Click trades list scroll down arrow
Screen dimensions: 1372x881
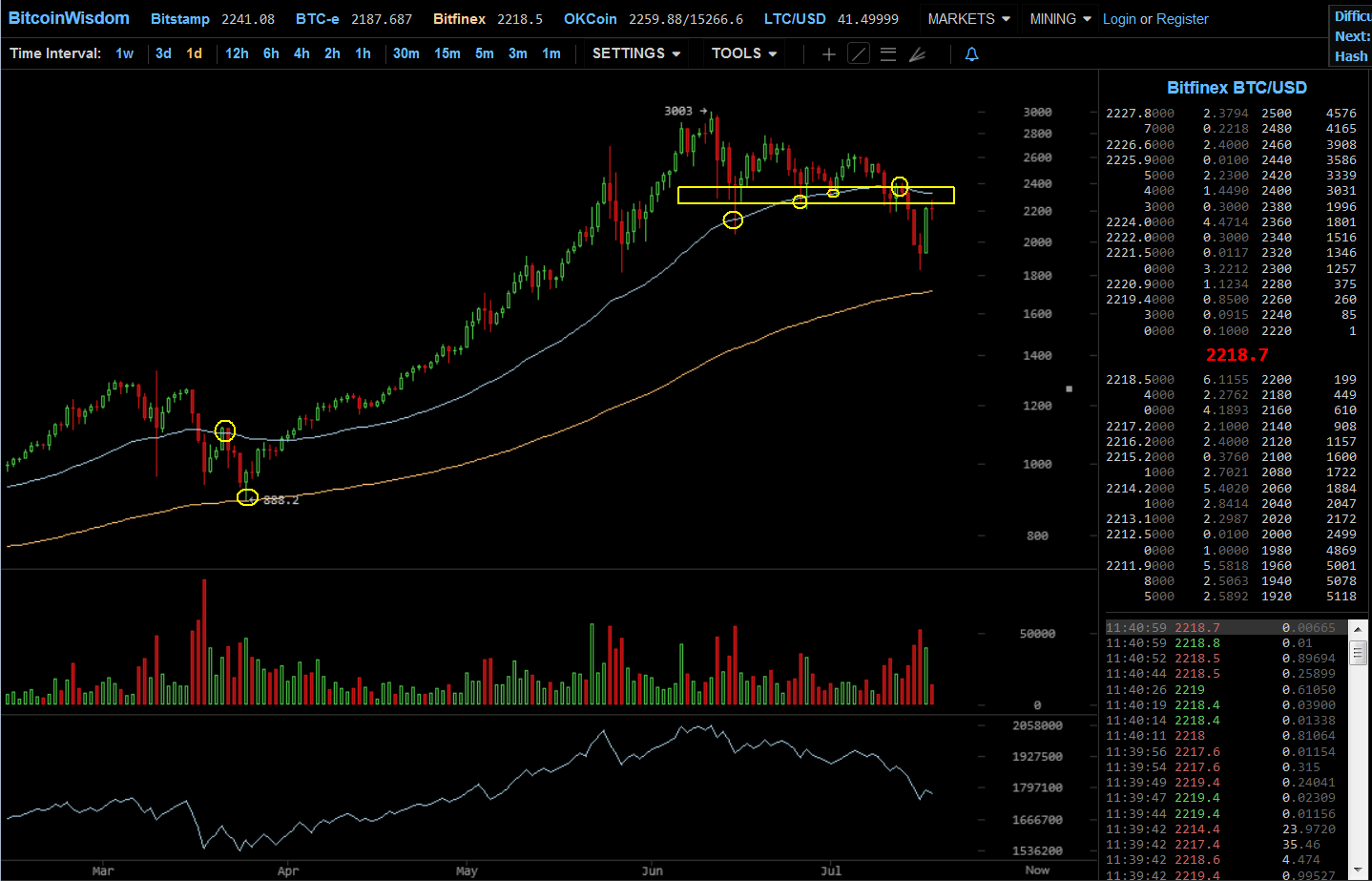point(1359,871)
